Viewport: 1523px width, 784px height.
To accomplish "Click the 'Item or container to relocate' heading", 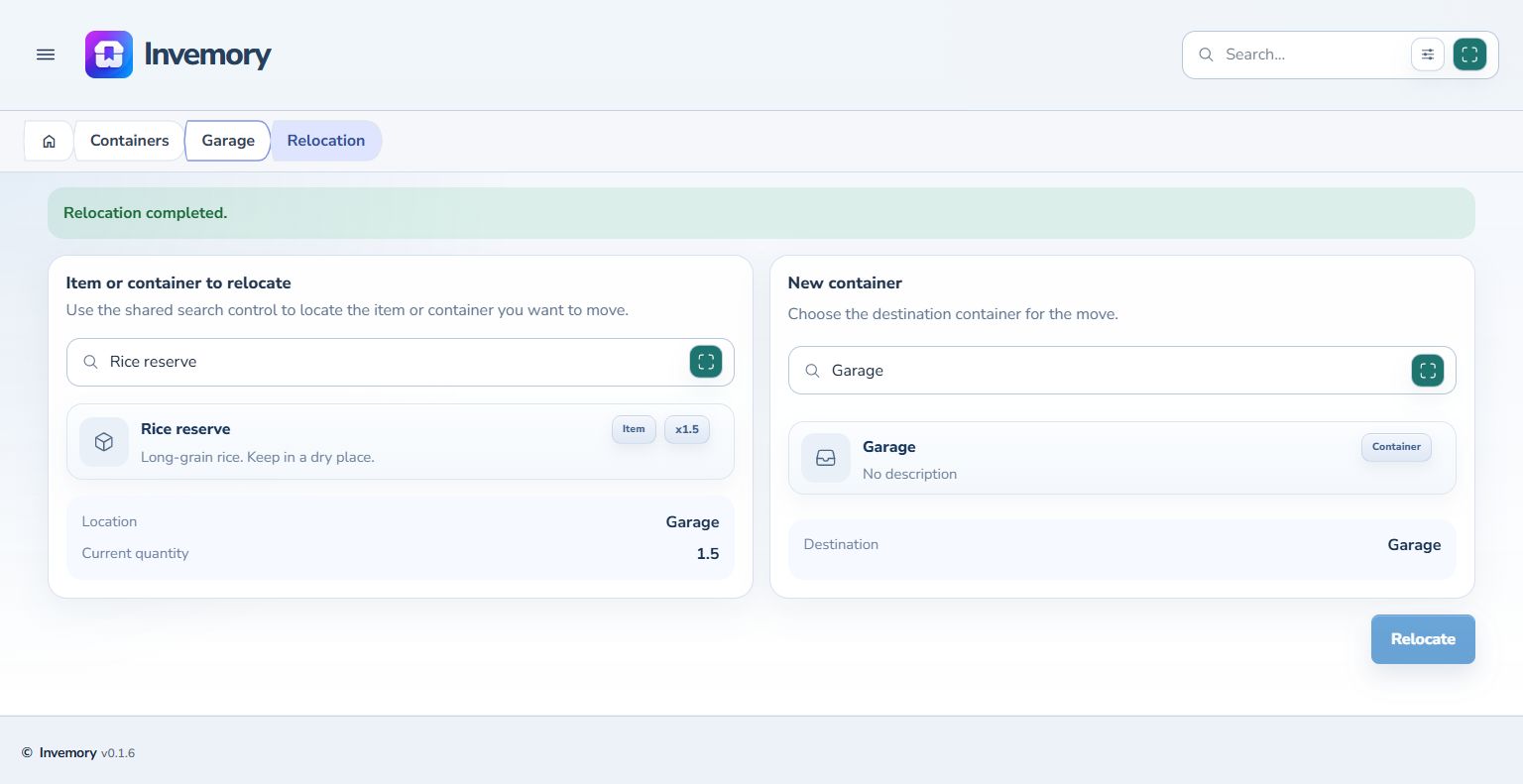I will [178, 283].
